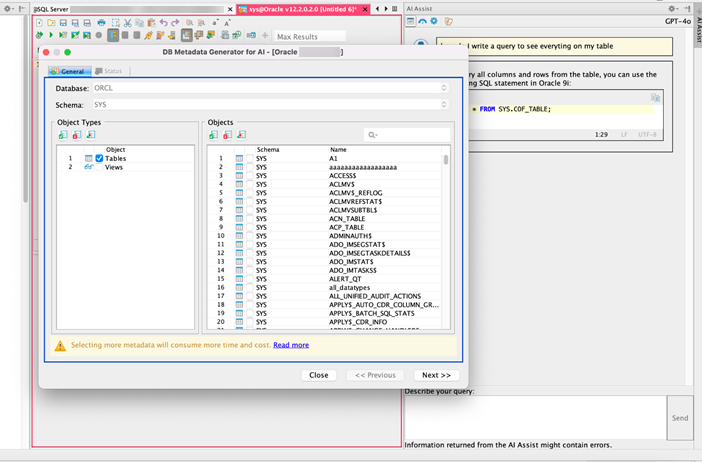This screenshot has width=702, height=462.
Task: Switch to the Status tab
Action: [x=108, y=71]
